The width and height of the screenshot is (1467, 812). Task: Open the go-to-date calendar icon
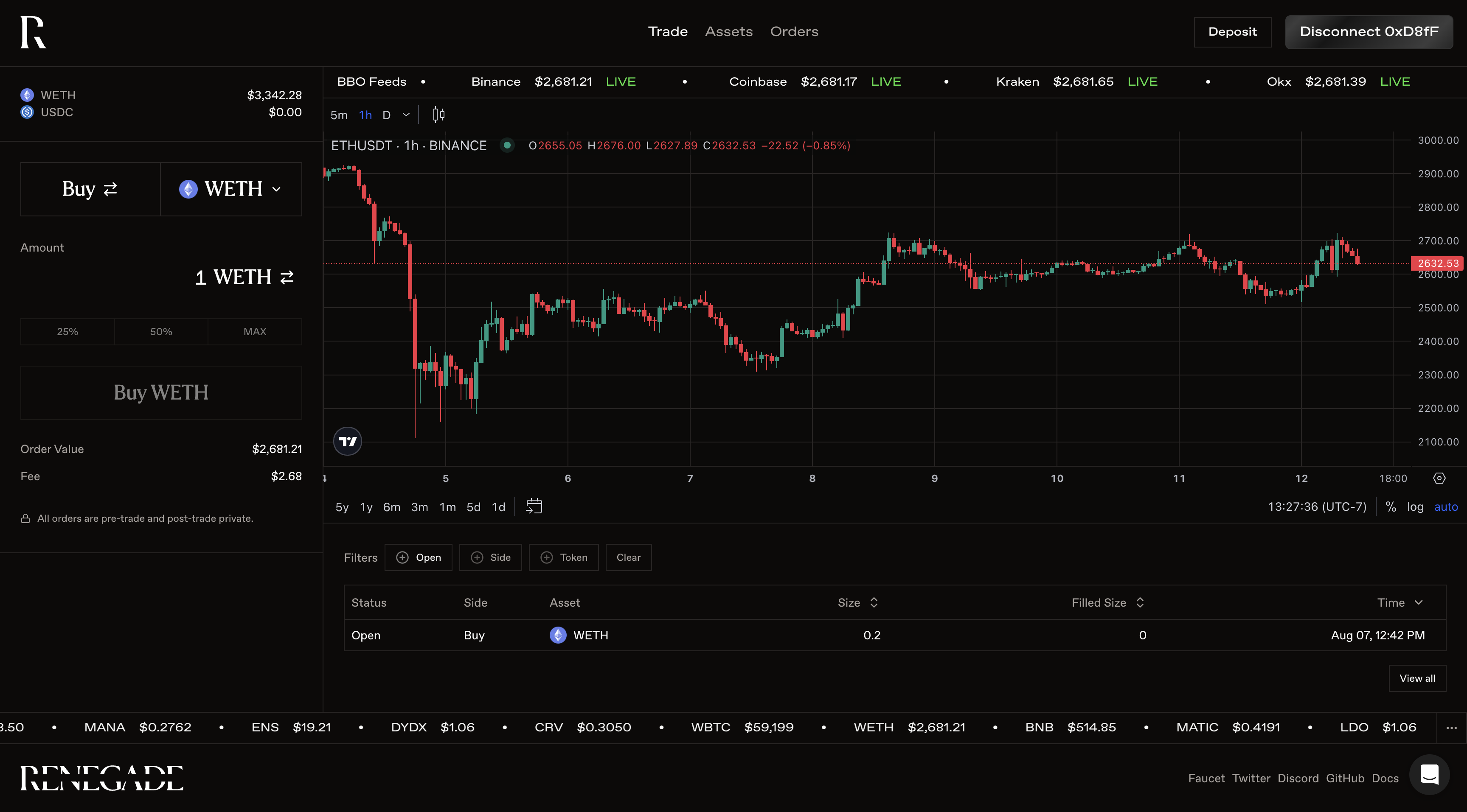(x=534, y=507)
